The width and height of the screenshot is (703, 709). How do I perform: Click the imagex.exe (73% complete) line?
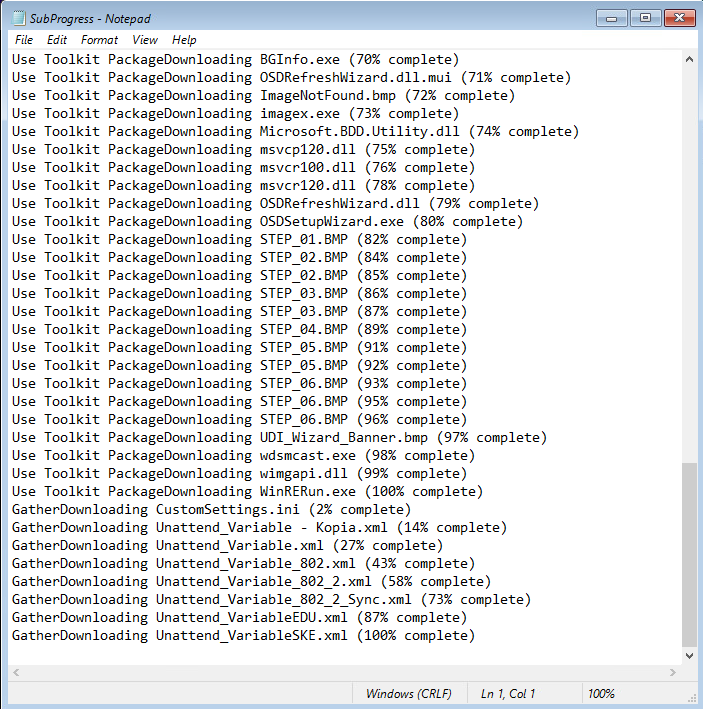click(x=236, y=113)
